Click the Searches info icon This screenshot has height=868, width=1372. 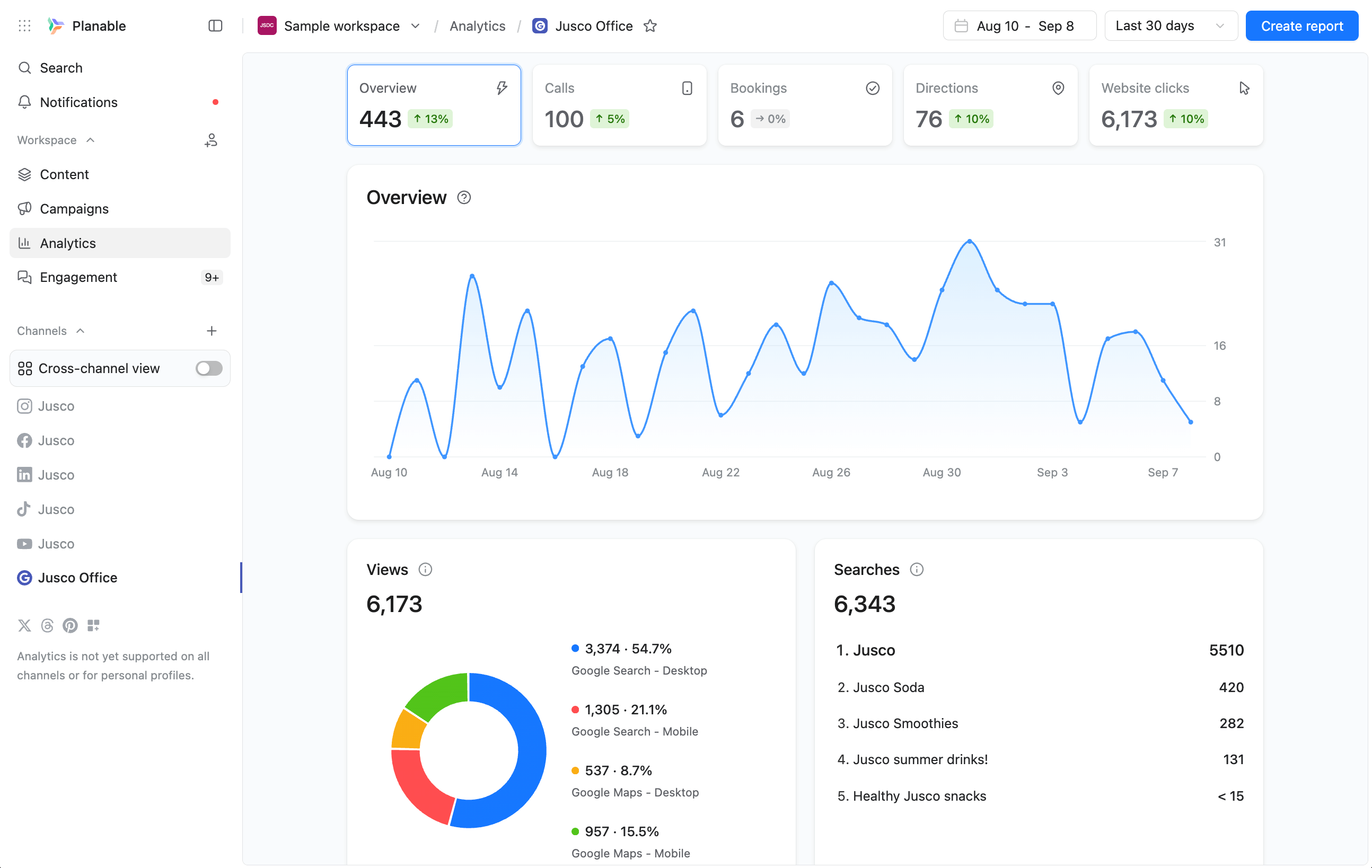pos(916,570)
